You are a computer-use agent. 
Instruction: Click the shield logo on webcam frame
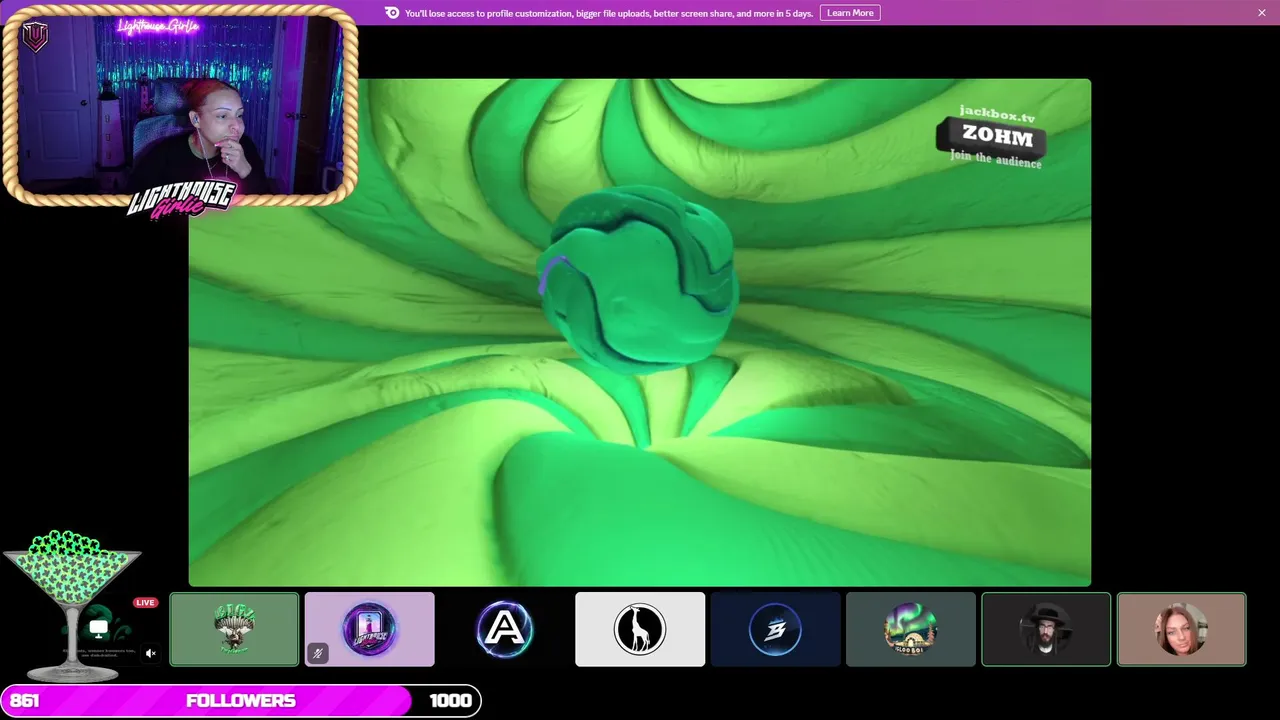coord(35,37)
